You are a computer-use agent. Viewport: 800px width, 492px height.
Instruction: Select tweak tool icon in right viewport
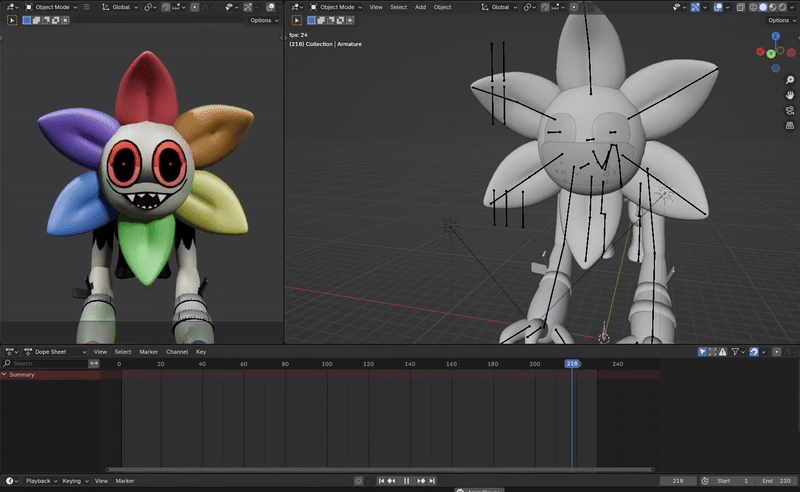pyautogui.click(x=296, y=20)
